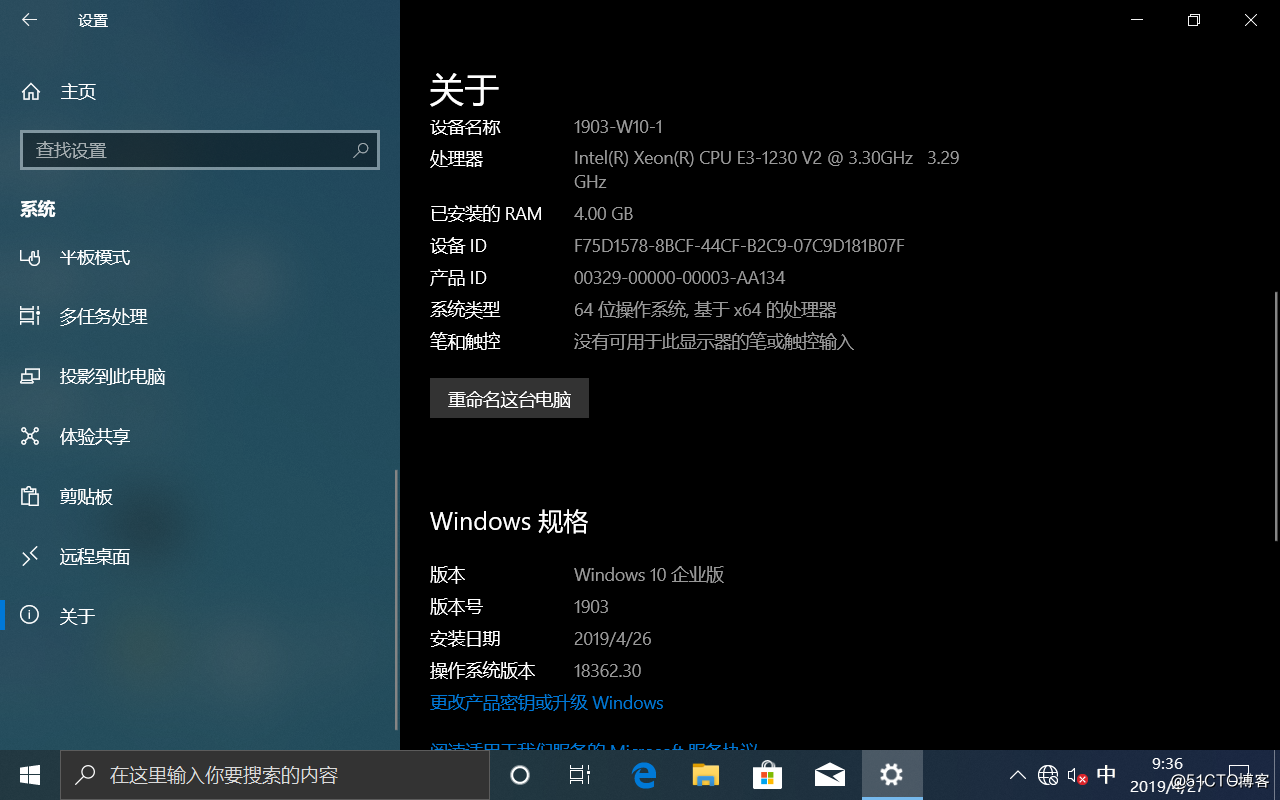Click the 设备 ID value F75D1578-8BCF-44CF-B2C9-07C9D181B07F
Image resolution: width=1280 pixels, height=800 pixels.
pos(739,245)
